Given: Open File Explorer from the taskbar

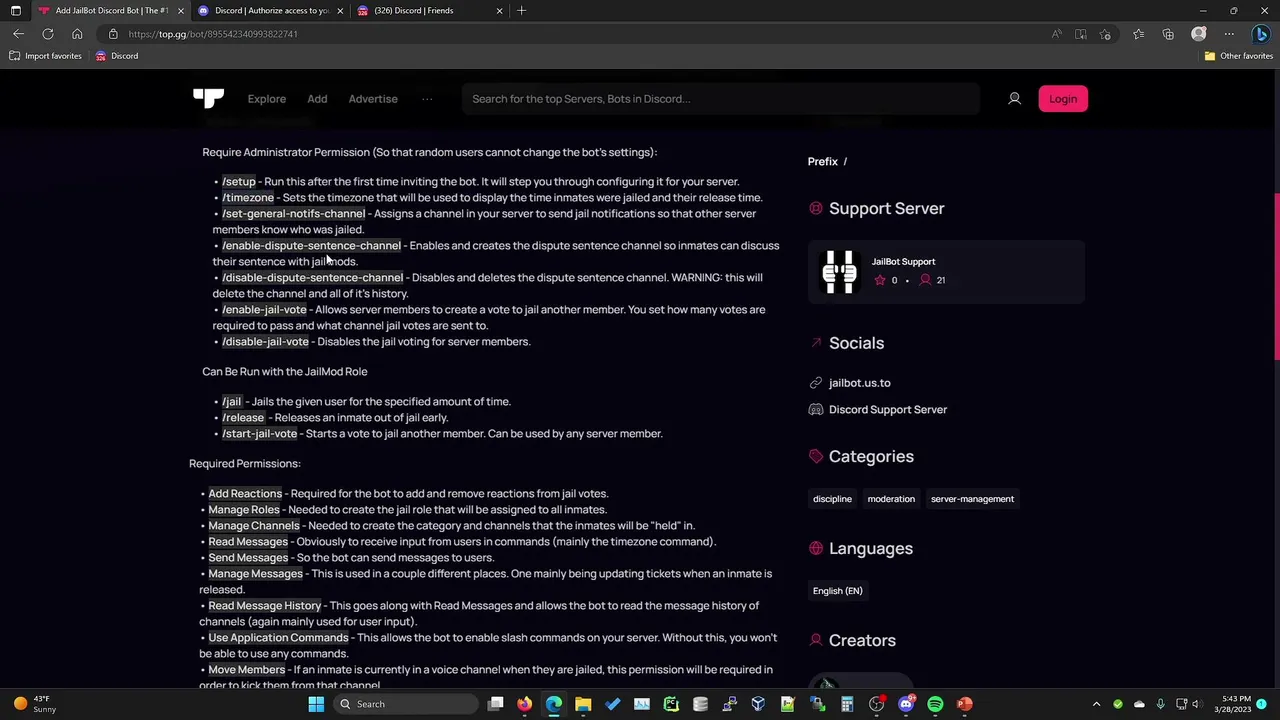Looking at the screenshot, I should (x=583, y=704).
